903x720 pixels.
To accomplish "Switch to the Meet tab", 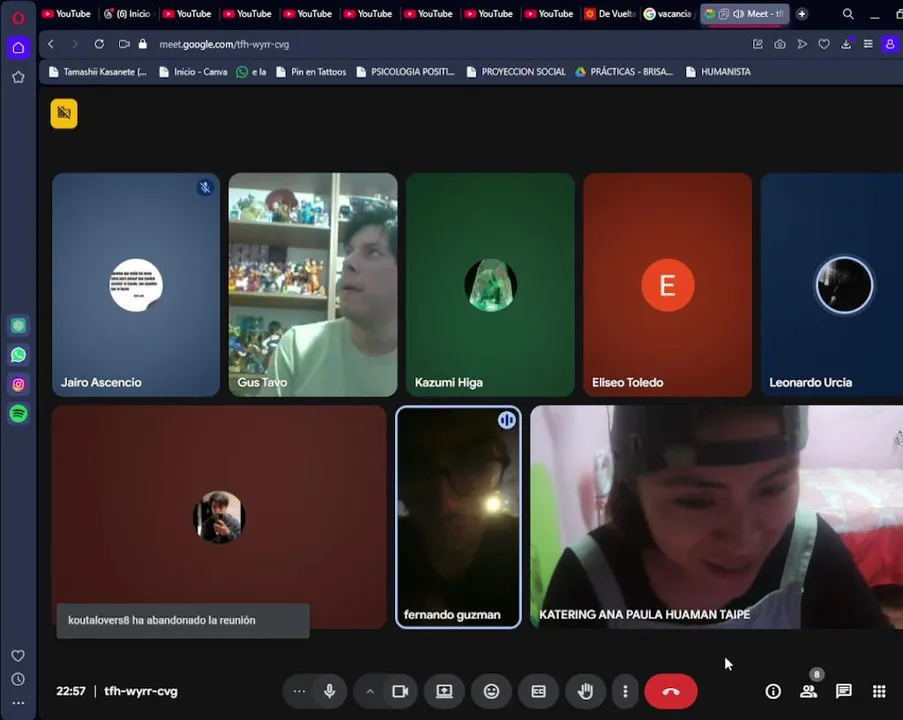I will 745,14.
